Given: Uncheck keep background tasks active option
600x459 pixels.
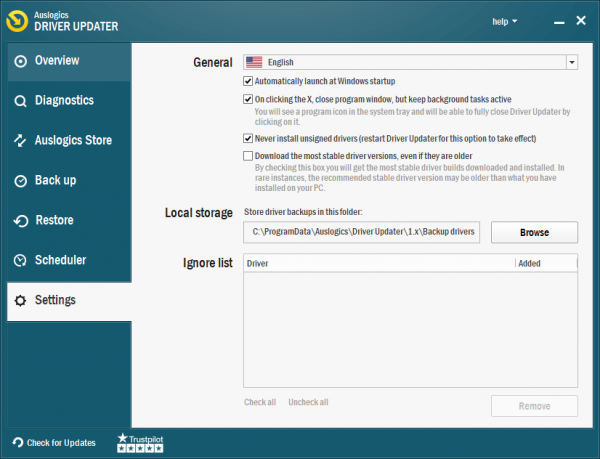Looking at the screenshot, I should point(248,99).
